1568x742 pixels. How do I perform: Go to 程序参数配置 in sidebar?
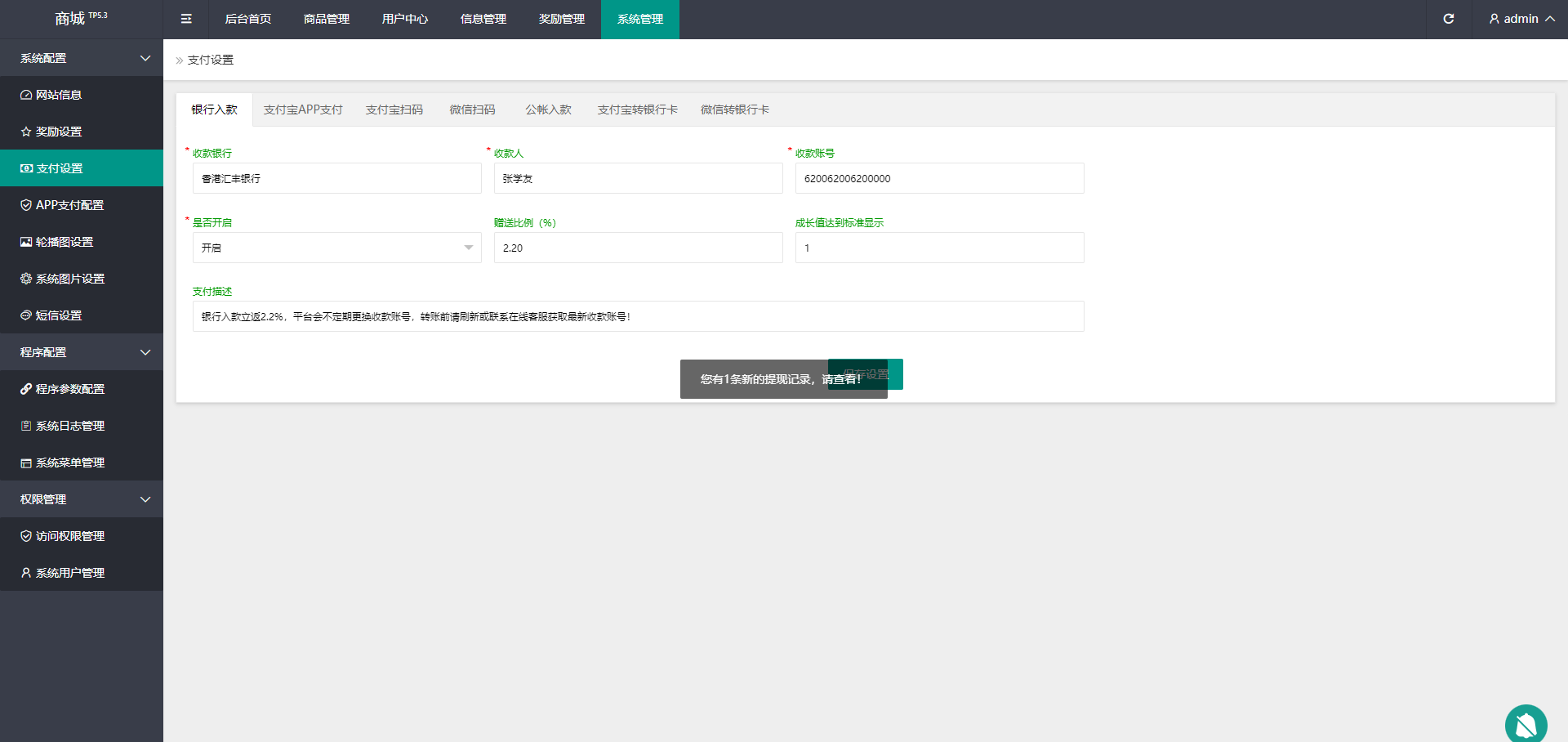pyautogui.click(x=82, y=389)
